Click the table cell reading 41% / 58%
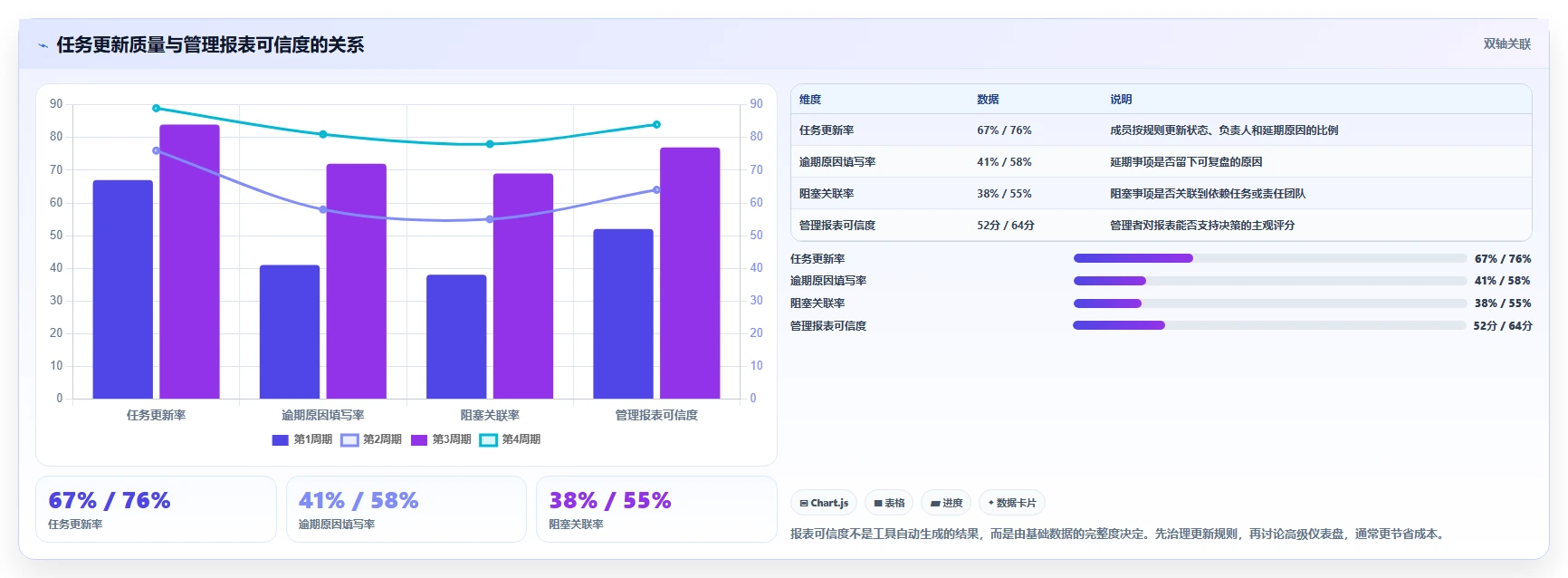 [x=1004, y=162]
